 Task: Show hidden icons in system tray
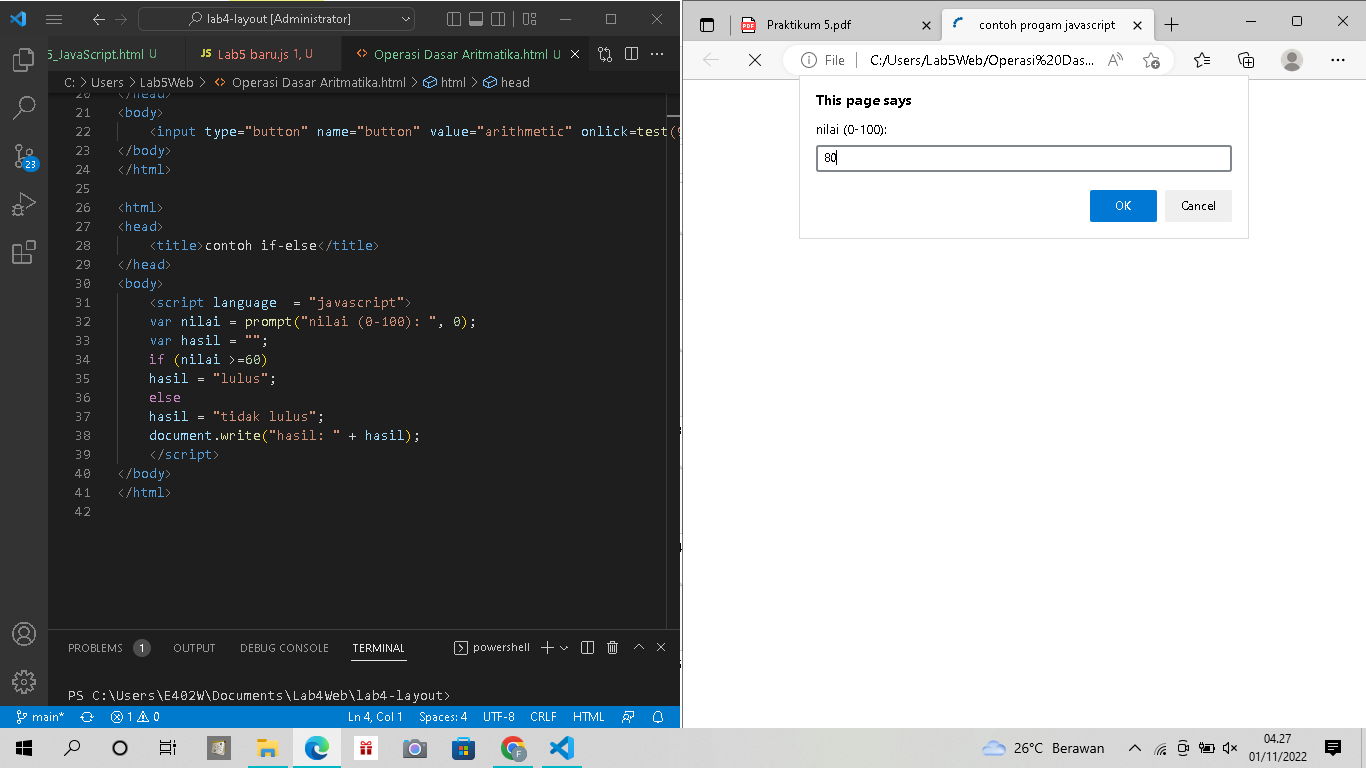tap(1134, 747)
